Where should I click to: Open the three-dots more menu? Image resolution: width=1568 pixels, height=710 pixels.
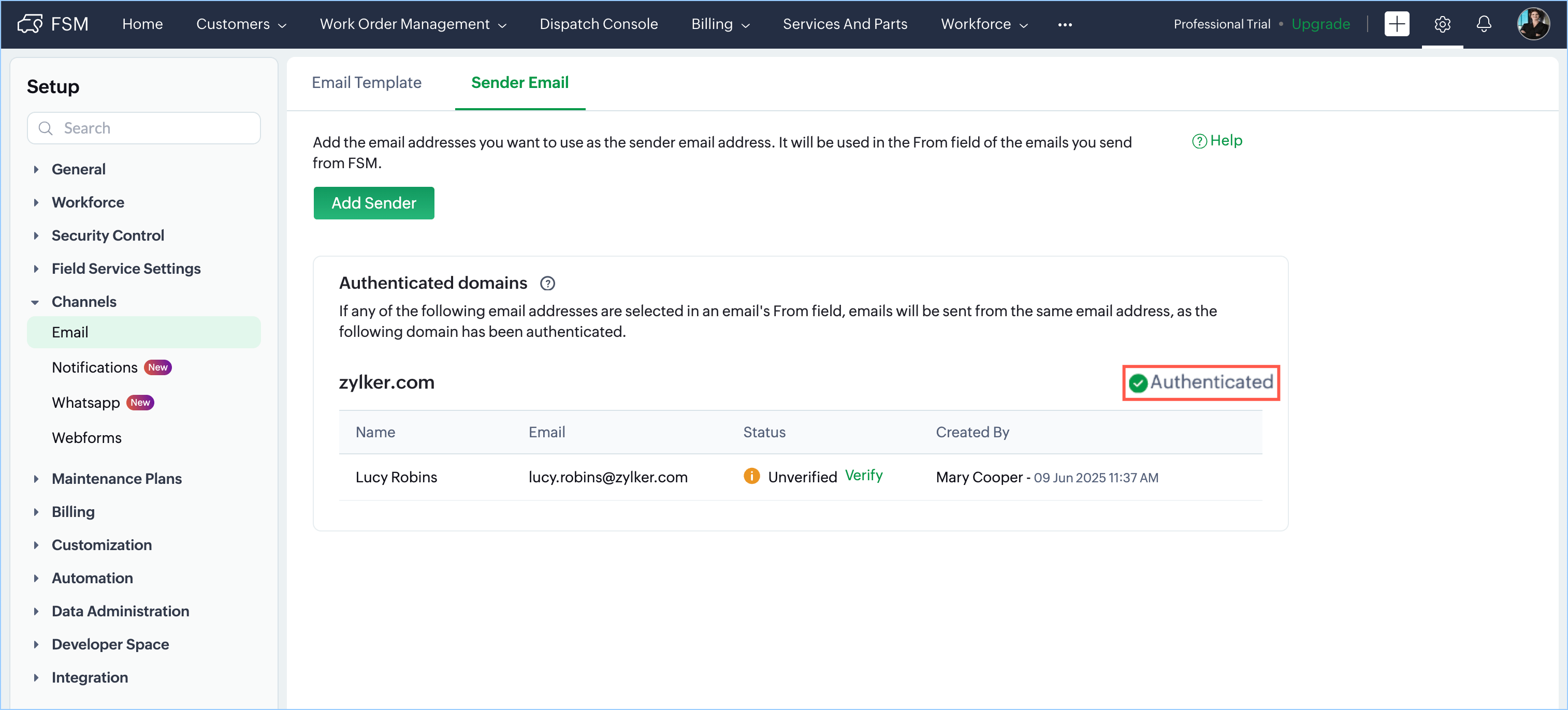click(x=1065, y=24)
